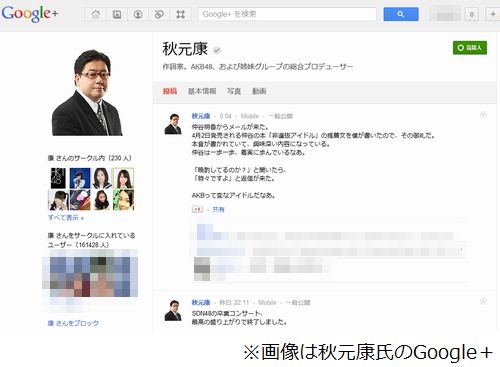
Task: Click the 0:04 timestamp on first post
Action: click(x=225, y=116)
